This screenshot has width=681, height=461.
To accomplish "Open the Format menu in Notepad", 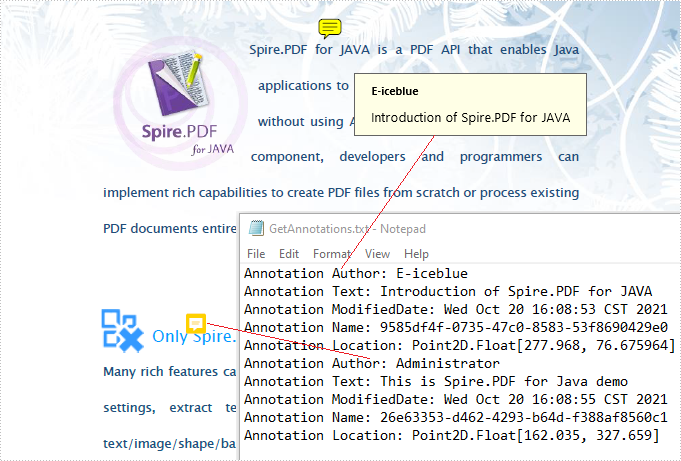I will (x=332, y=254).
